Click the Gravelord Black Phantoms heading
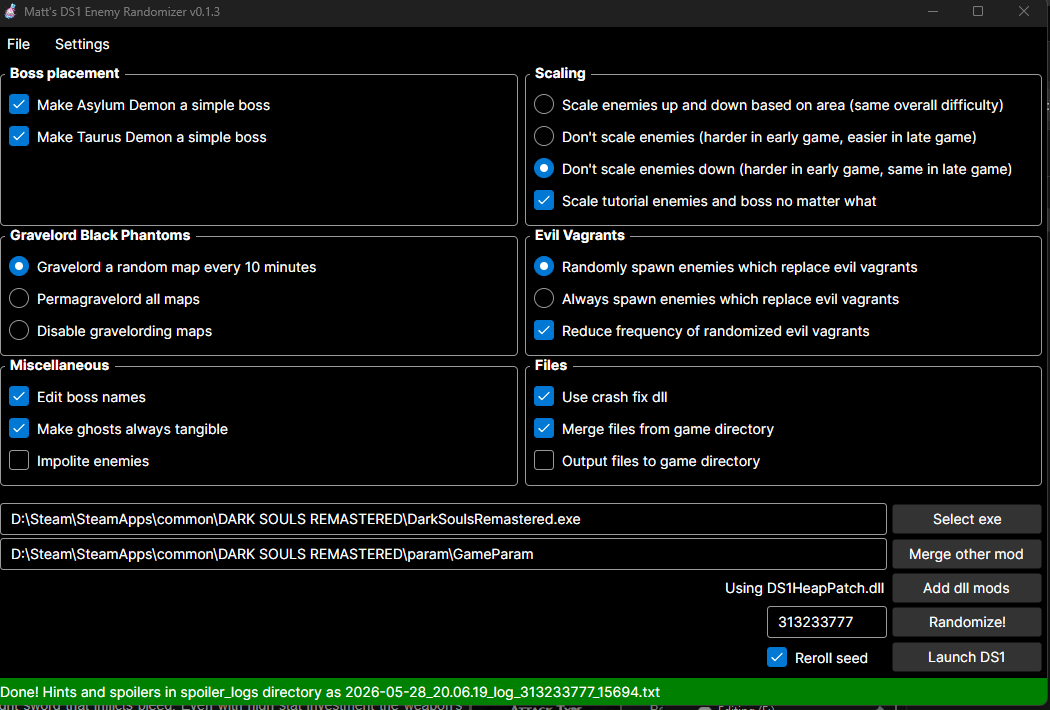The image size is (1050, 710). click(100, 235)
